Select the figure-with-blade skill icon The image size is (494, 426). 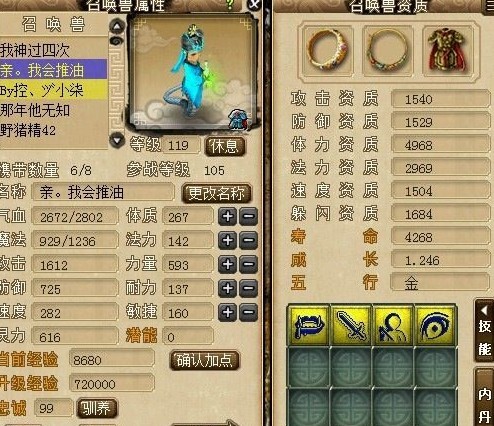coord(393,324)
